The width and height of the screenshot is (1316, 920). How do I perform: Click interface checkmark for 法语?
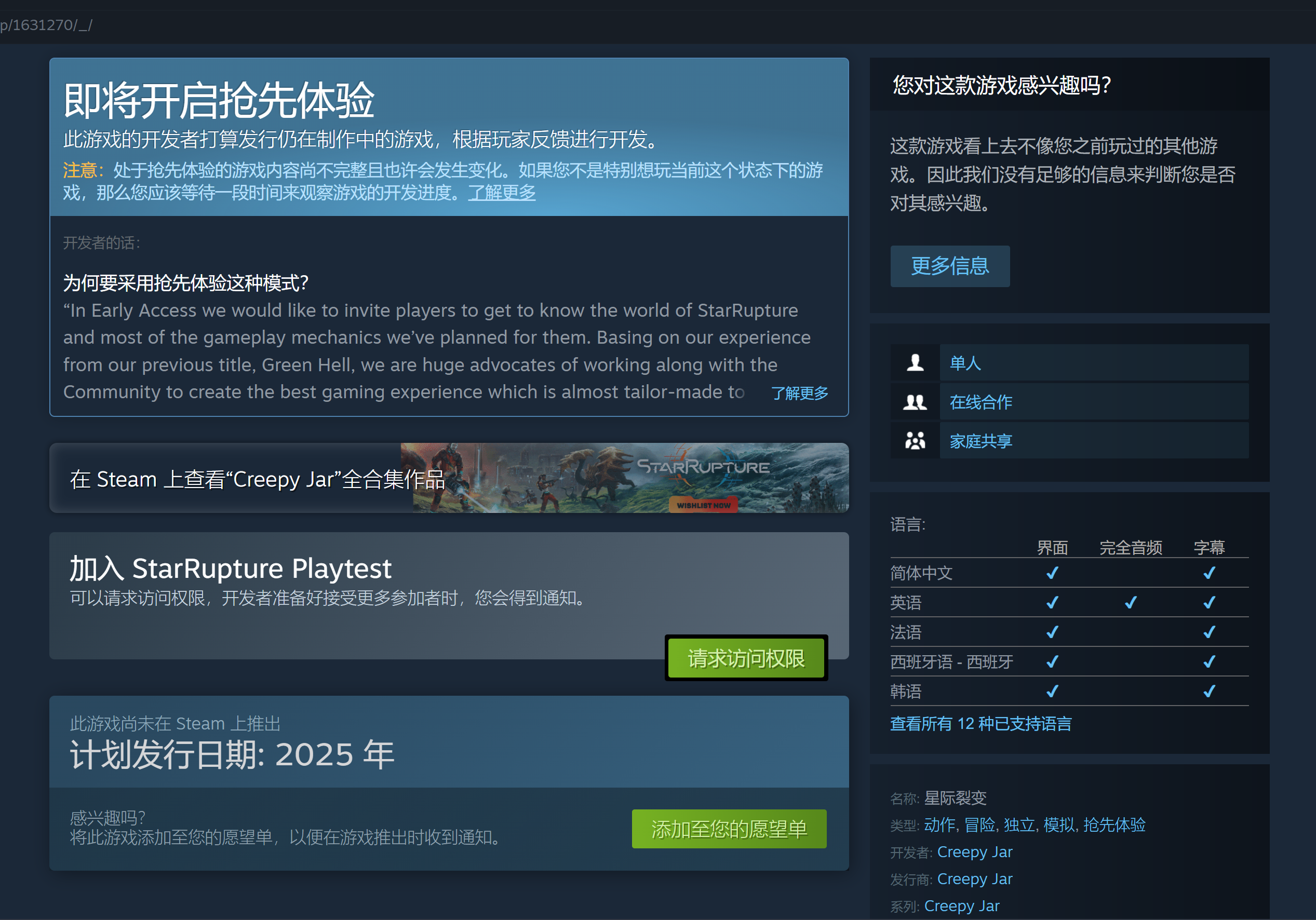[x=1052, y=632]
